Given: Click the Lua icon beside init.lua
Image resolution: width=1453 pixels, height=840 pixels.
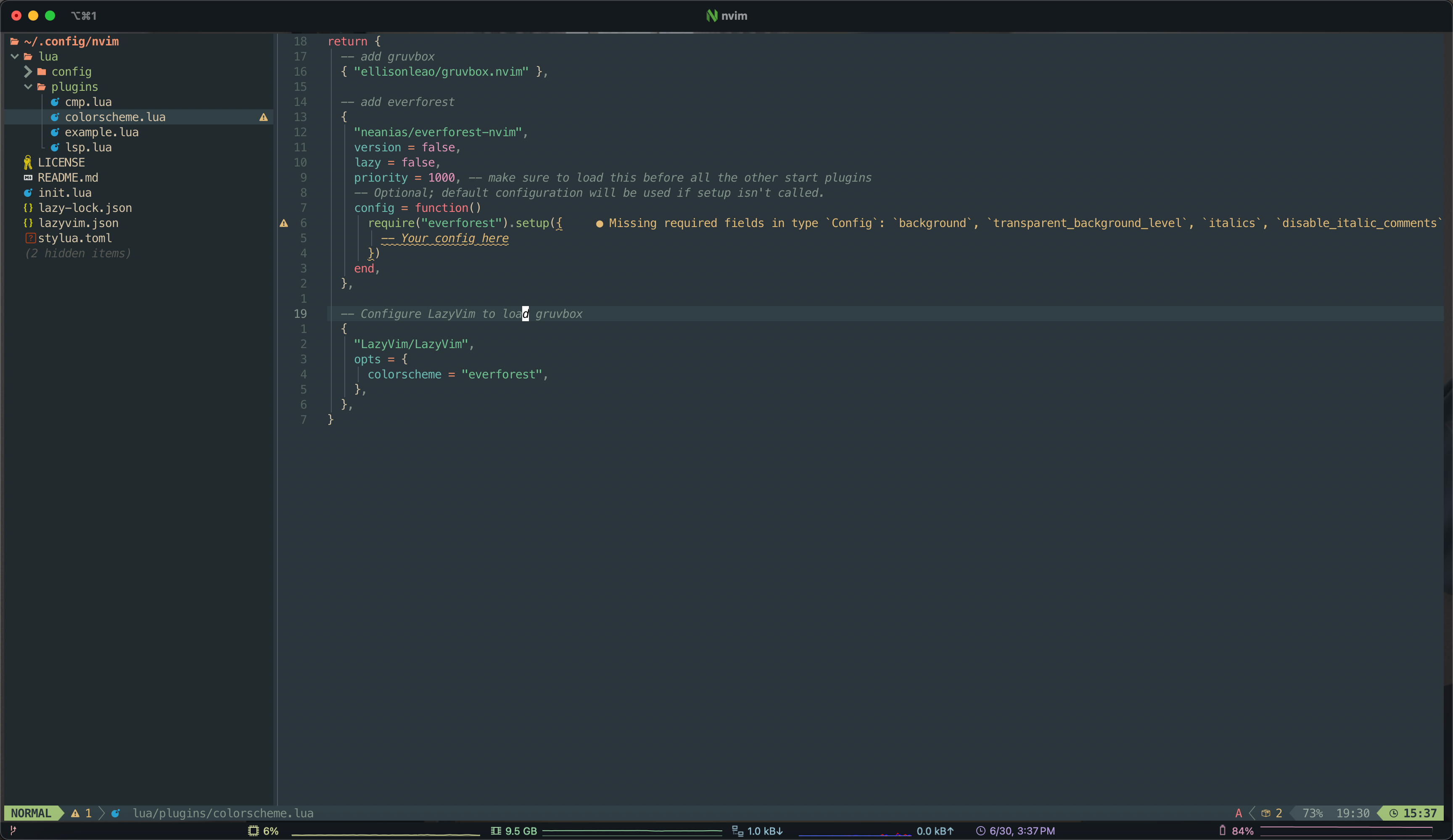Looking at the screenshot, I should coord(28,193).
